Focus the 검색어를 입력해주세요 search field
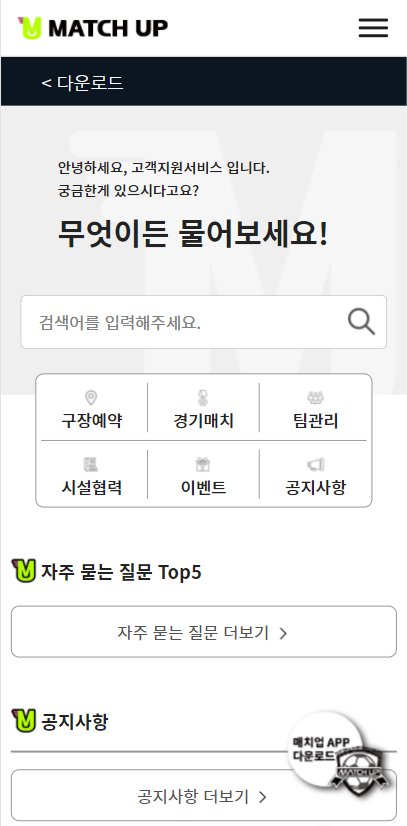The width and height of the screenshot is (407, 826). [203, 322]
